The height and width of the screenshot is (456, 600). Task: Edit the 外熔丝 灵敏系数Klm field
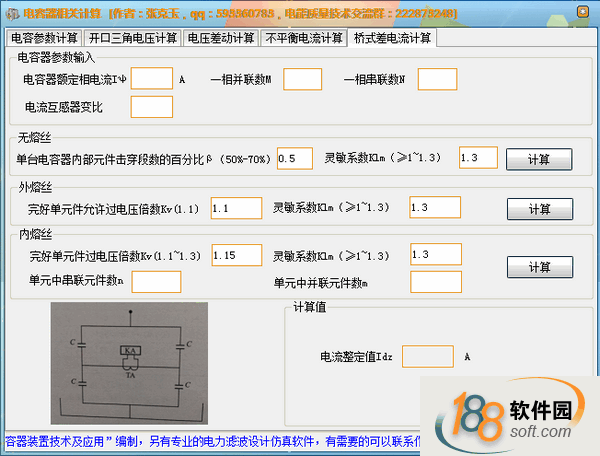pos(435,207)
